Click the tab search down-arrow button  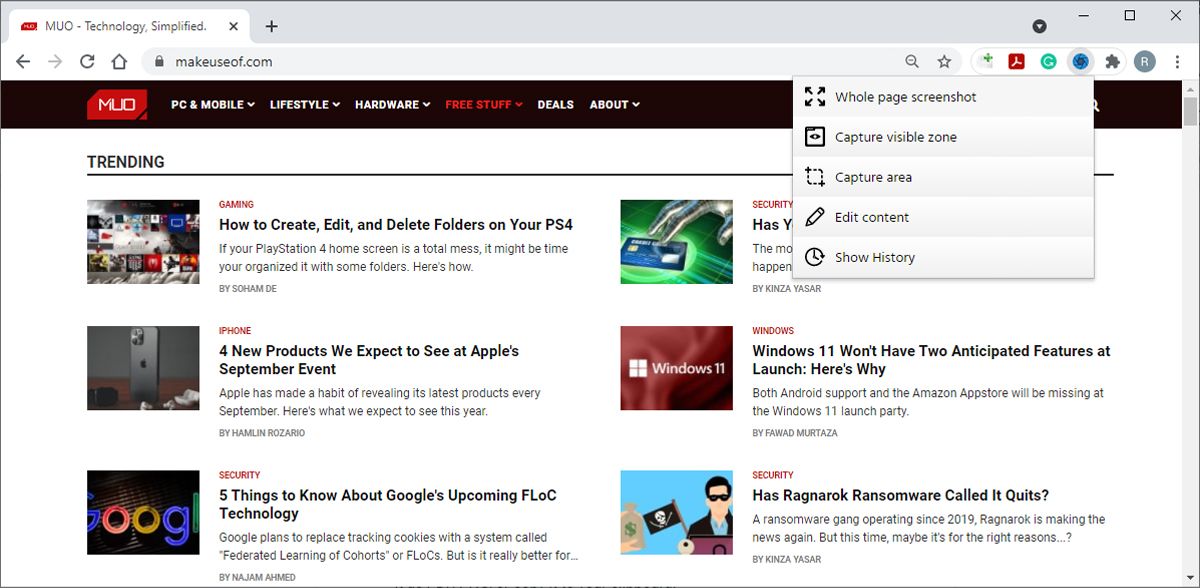1040,26
